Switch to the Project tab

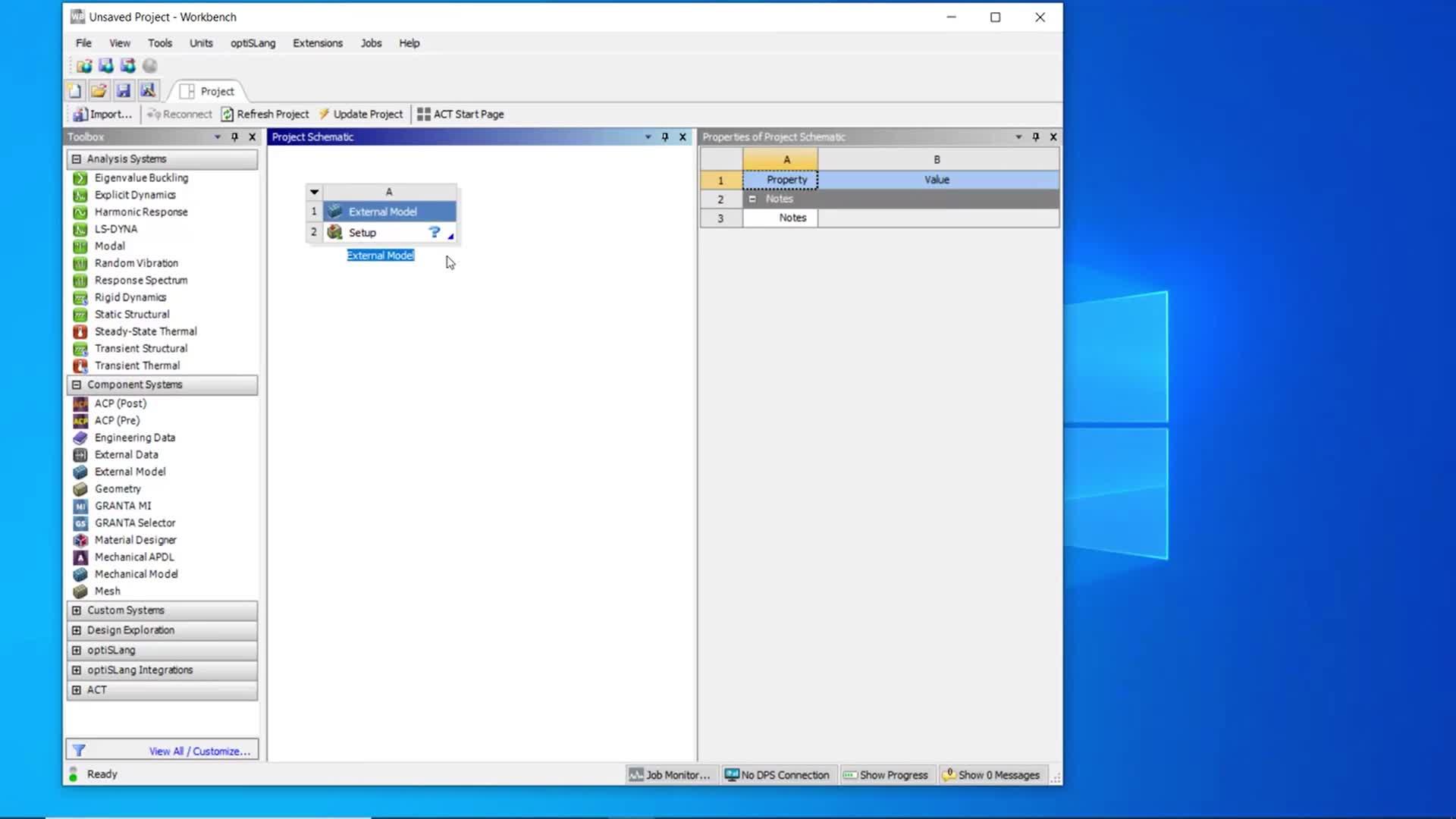pos(208,92)
